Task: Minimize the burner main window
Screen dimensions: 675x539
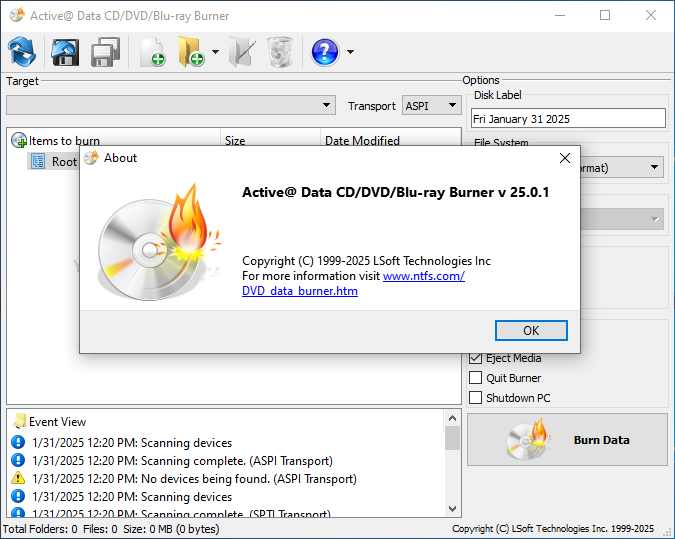Action: 560,15
